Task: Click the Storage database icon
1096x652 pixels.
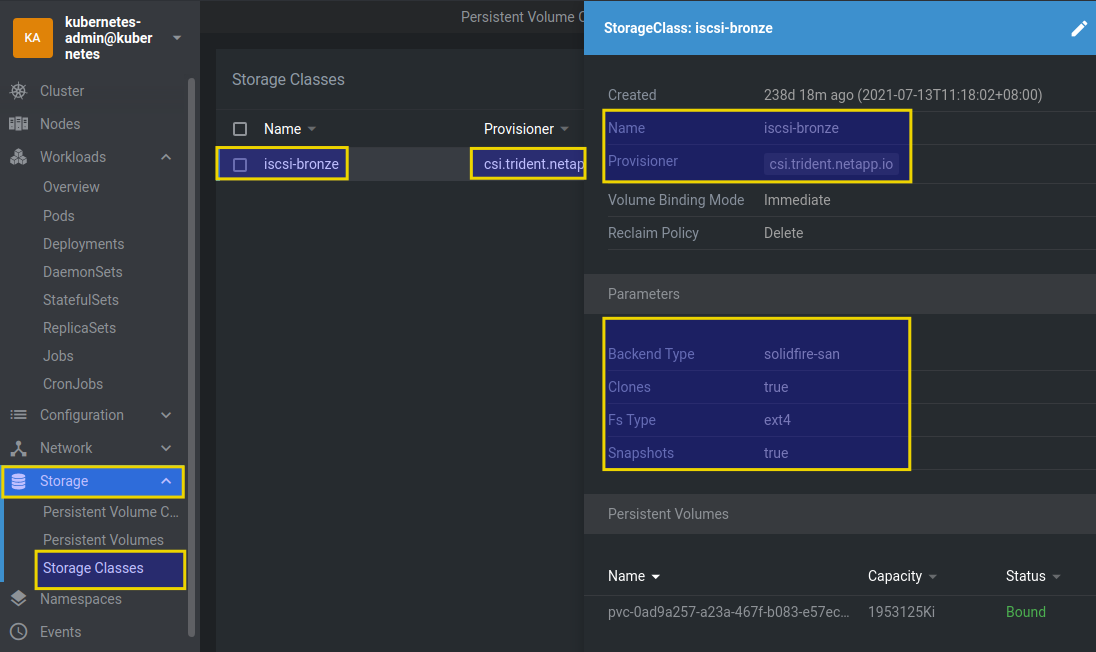Action: (18, 481)
